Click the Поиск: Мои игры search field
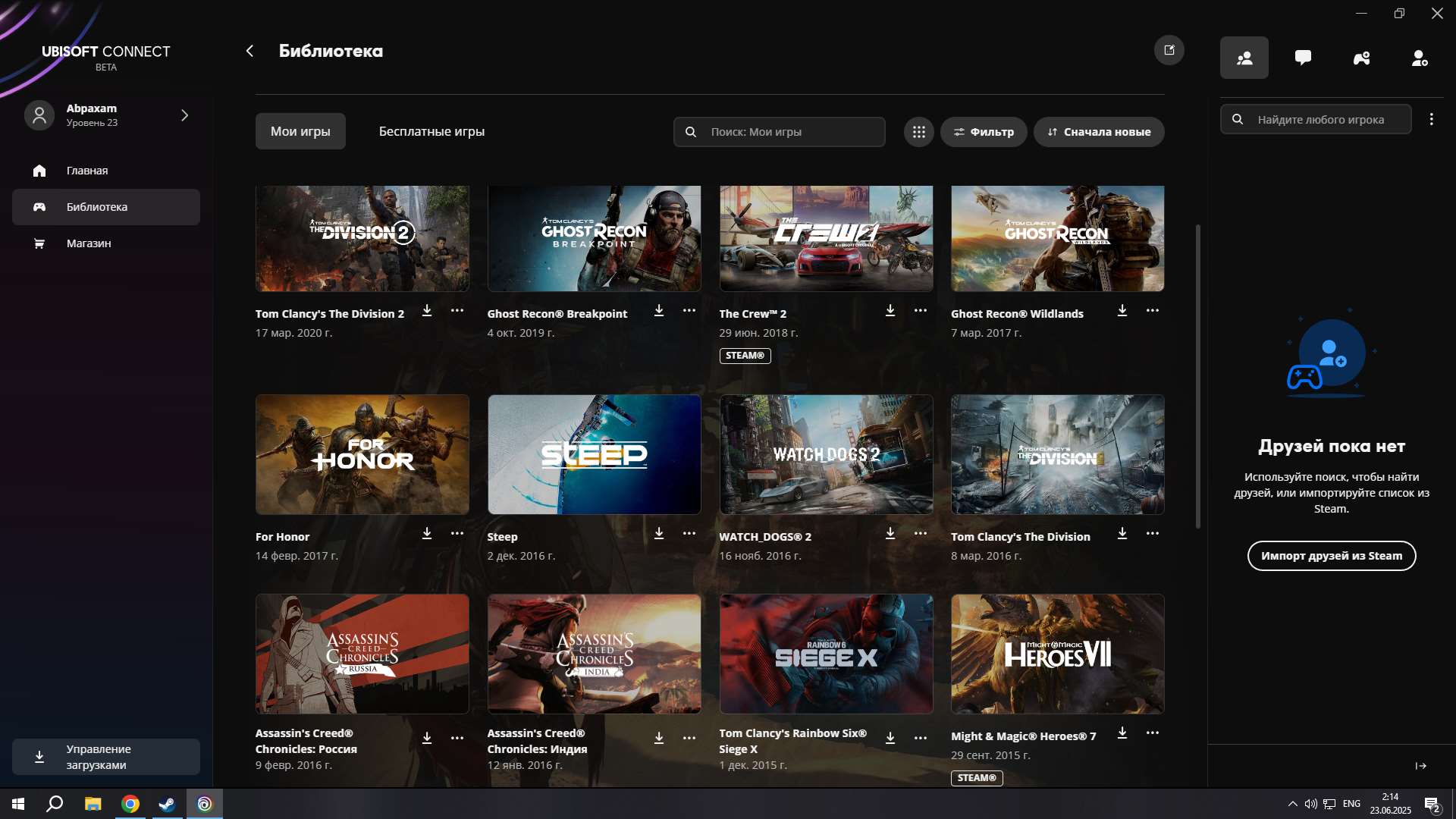Screen dimensions: 1456x819 click(x=778, y=131)
